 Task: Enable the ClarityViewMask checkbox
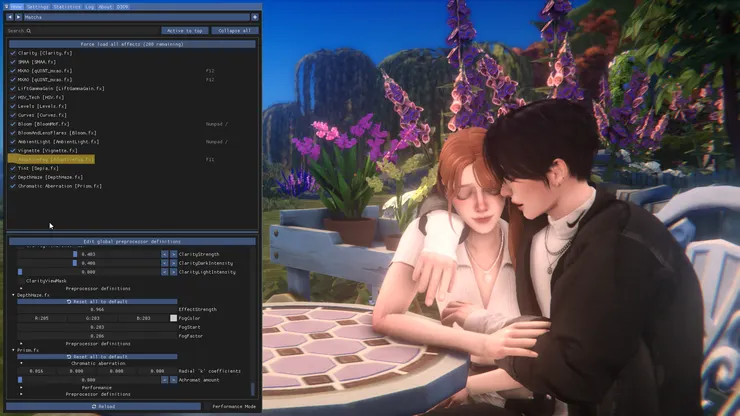pos(21,280)
